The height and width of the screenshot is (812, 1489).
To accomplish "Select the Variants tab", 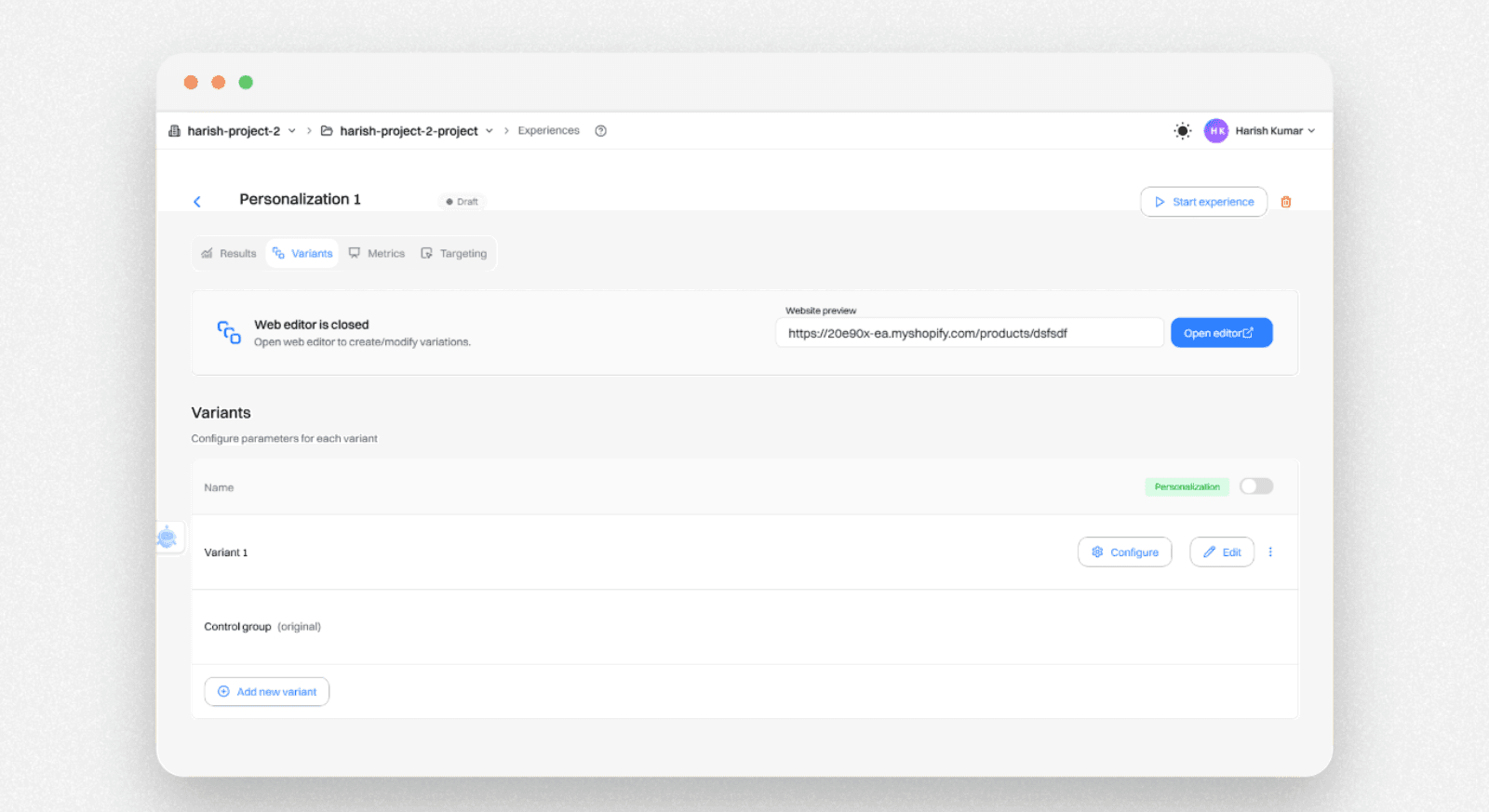I will click(x=302, y=254).
